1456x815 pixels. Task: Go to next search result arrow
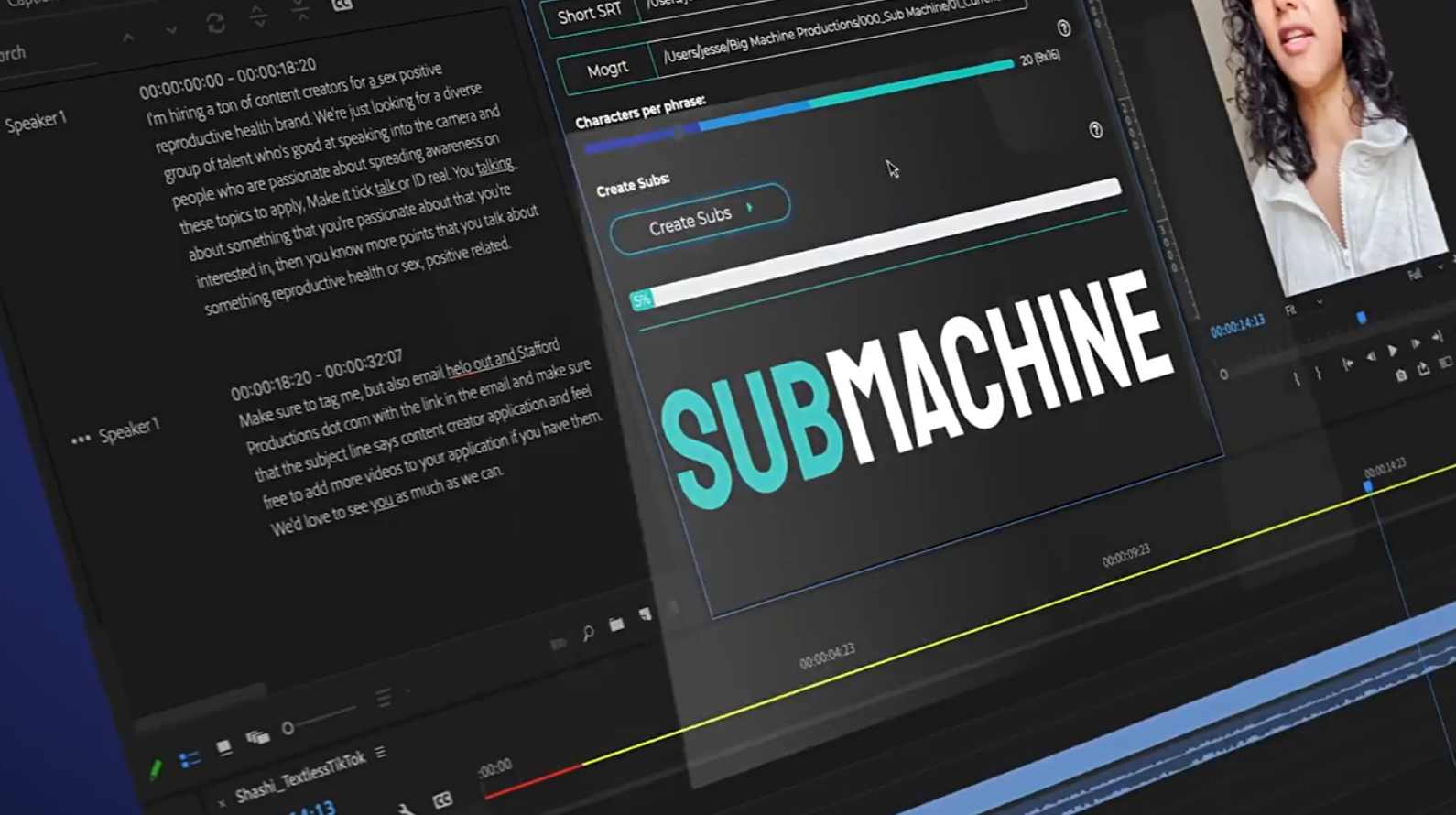click(171, 29)
